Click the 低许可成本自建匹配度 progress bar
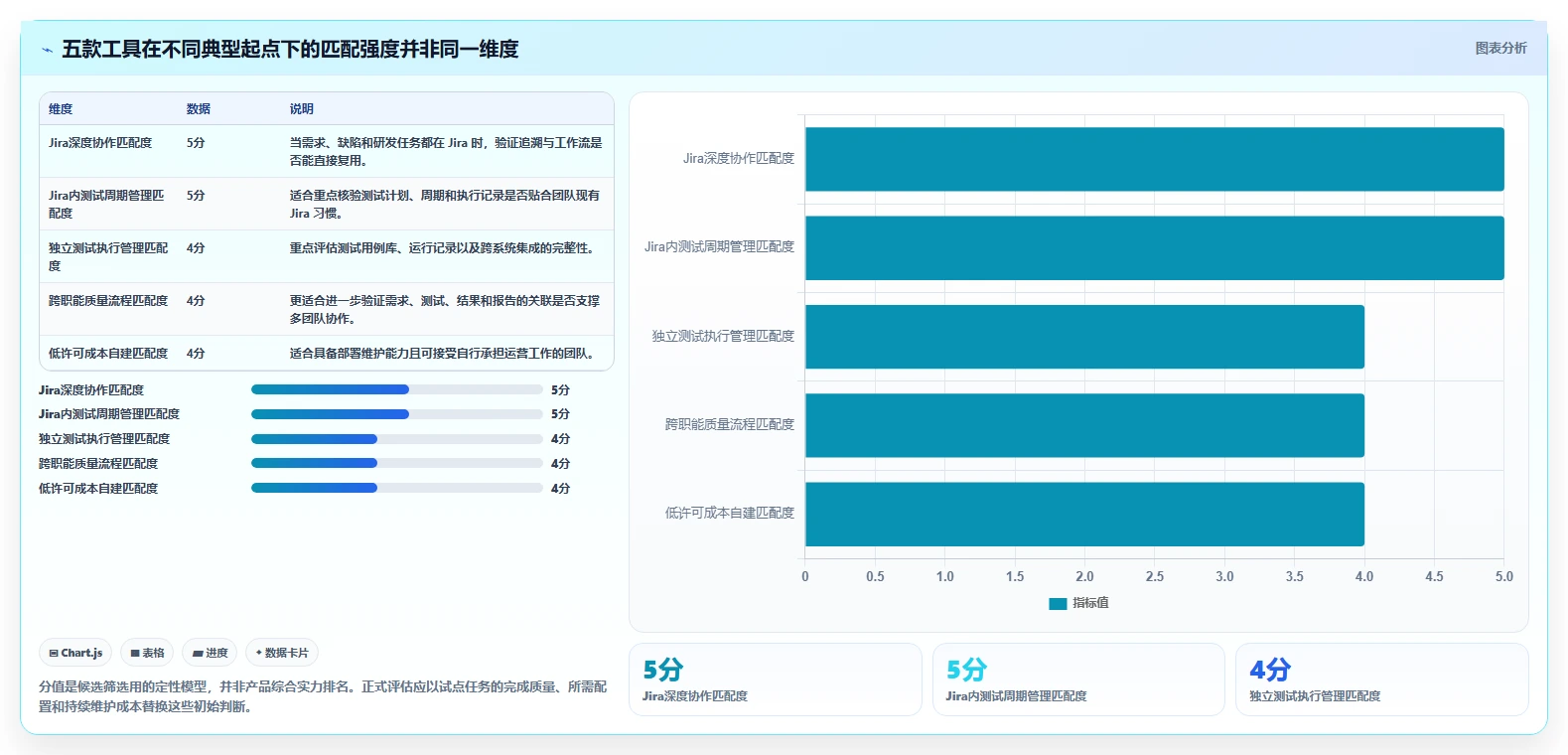 click(397, 488)
